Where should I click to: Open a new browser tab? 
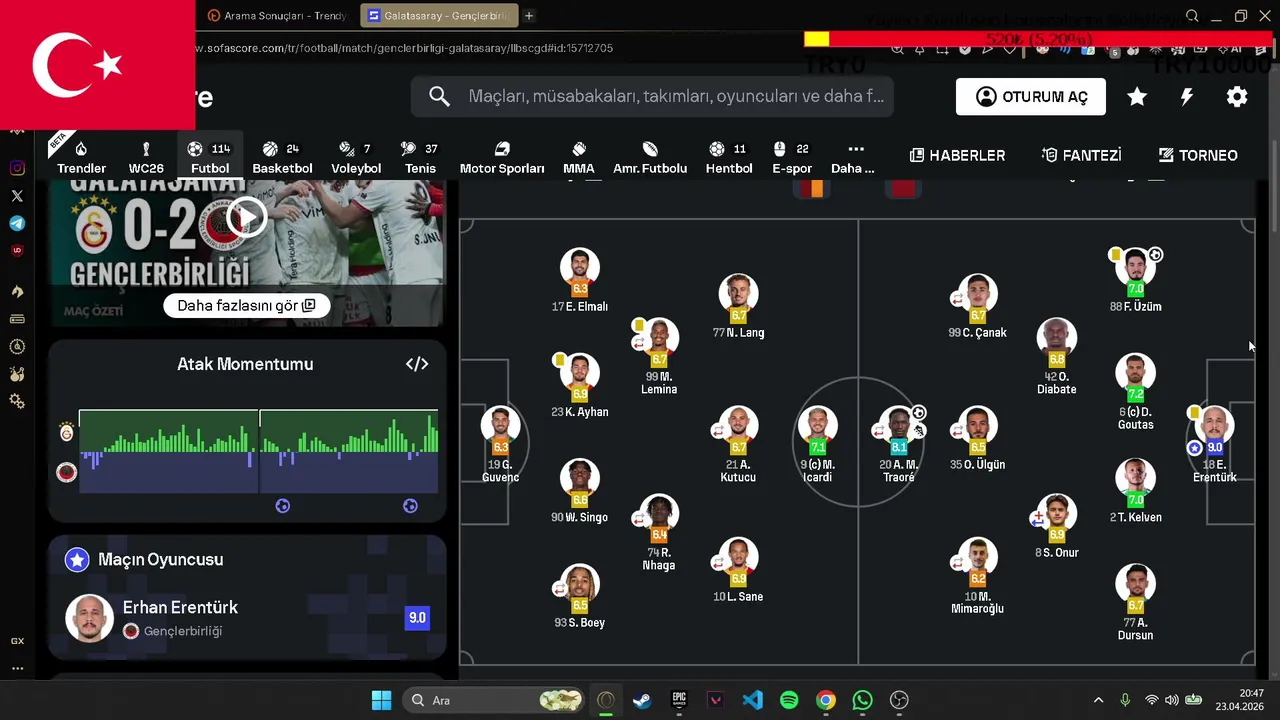point(529,16)
